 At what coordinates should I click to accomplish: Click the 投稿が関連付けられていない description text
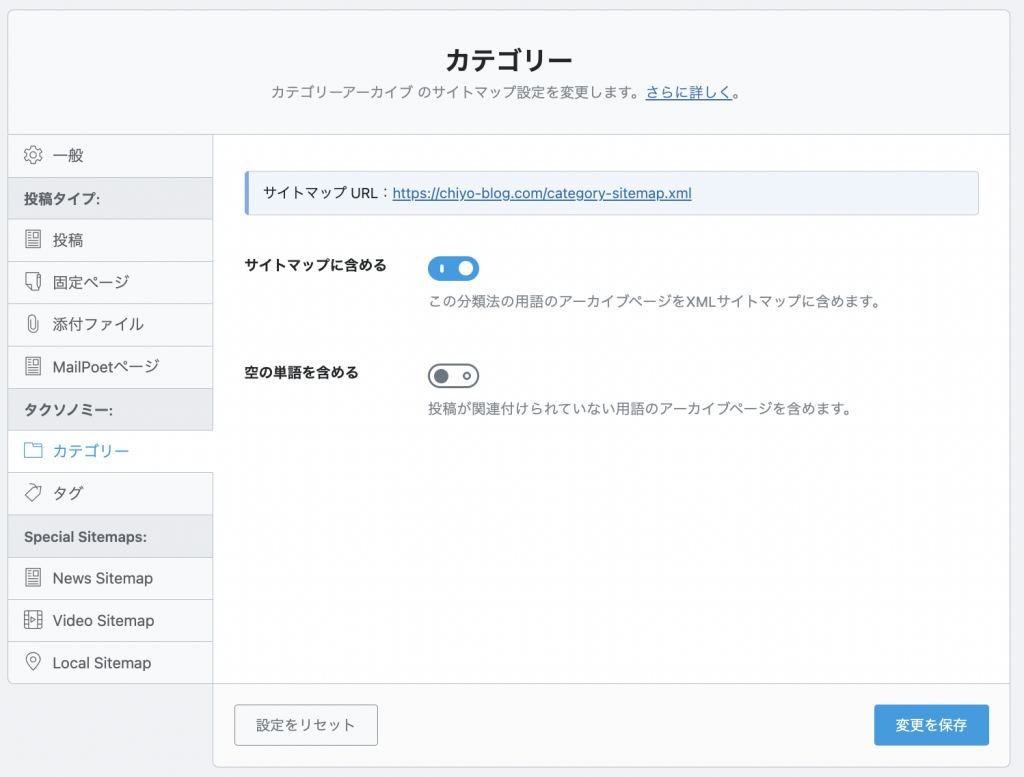coord(639,409)
